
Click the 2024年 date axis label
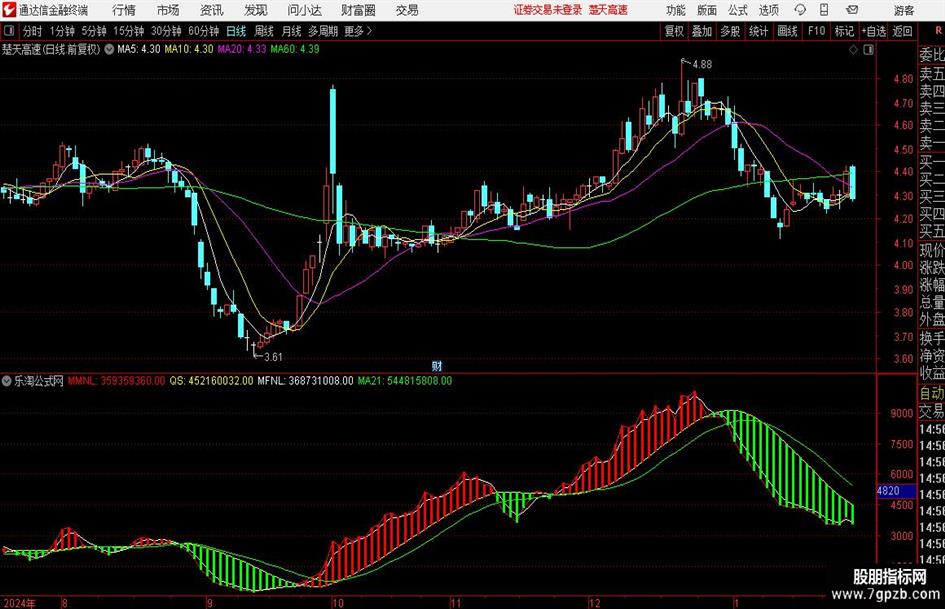(x=19, y=603)
